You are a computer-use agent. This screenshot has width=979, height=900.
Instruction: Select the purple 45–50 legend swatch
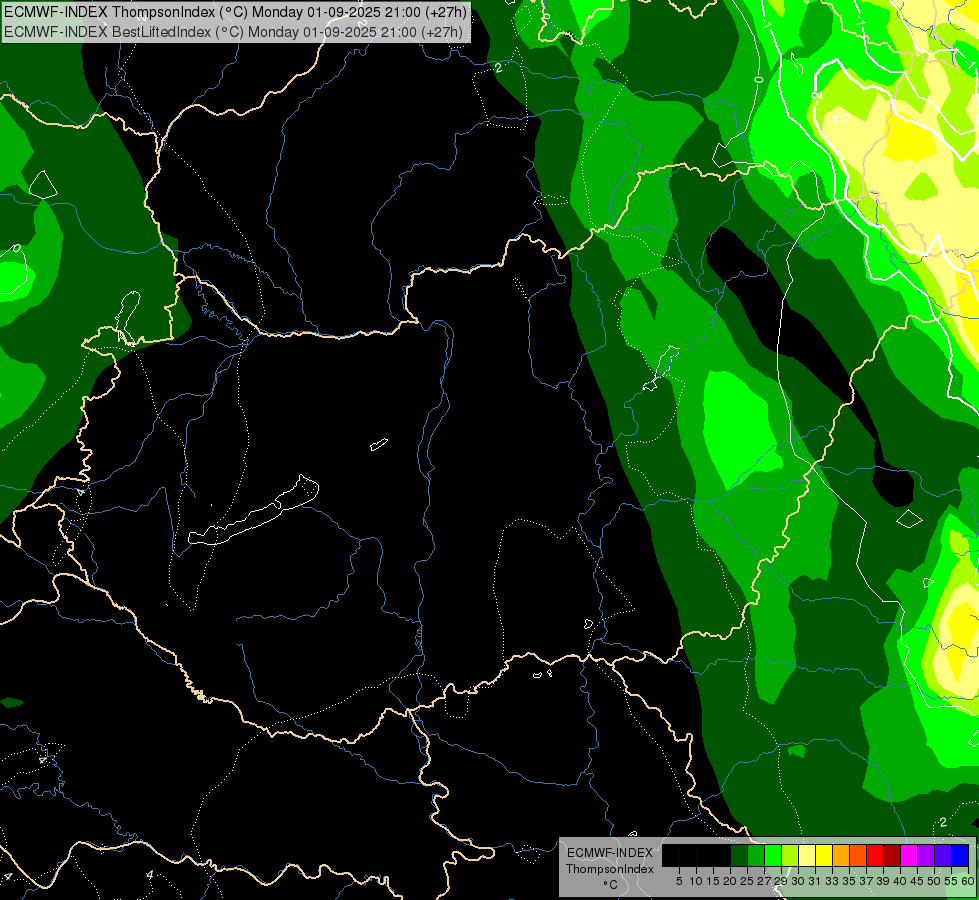coord(926,855)
